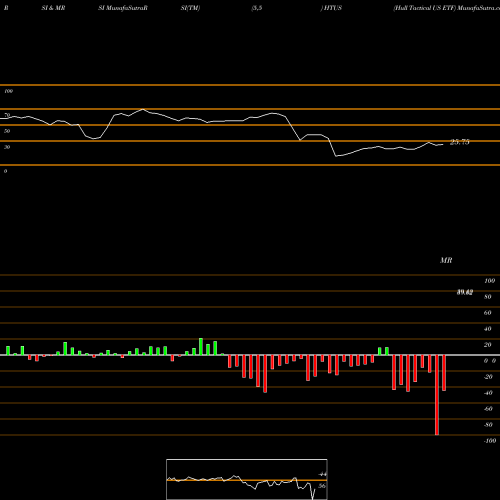Click the 44 value in the mini chart
The width and height of the screenshot is (500, 500).
pyautogui.click(x=322, y=474)
